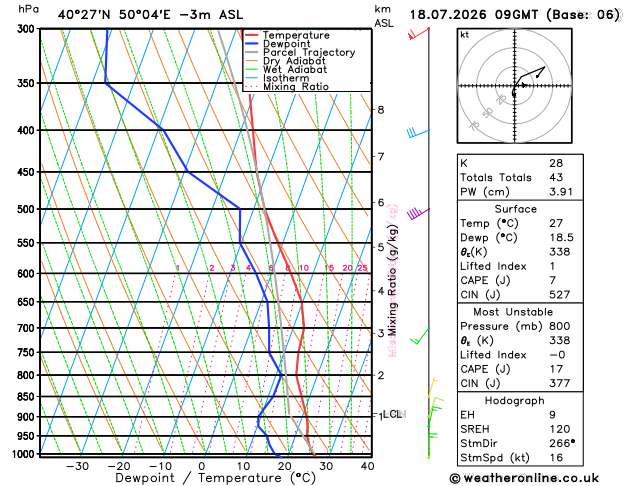Click the surface Lifted Index value 1

point(552,266)
